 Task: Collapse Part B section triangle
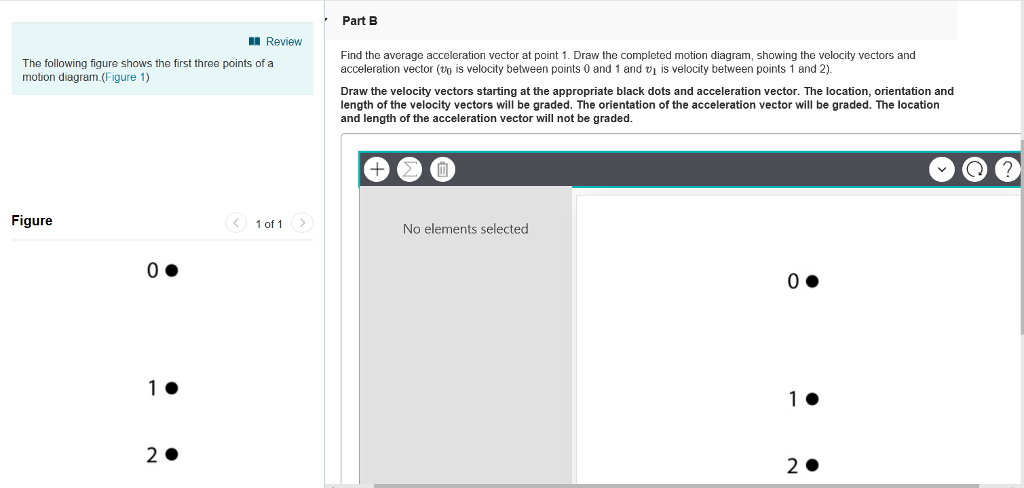tap(328, 19)
